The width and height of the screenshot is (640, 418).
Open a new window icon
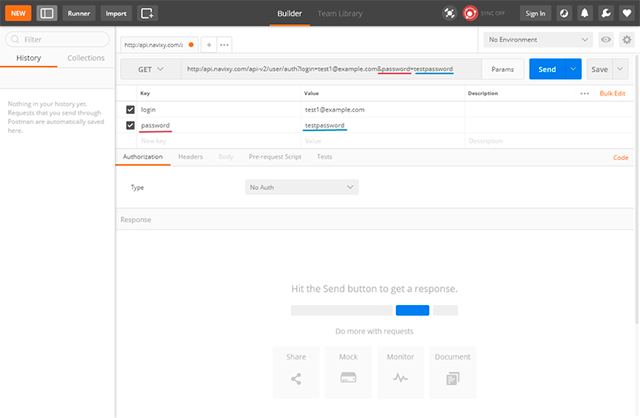click(147, 13)
